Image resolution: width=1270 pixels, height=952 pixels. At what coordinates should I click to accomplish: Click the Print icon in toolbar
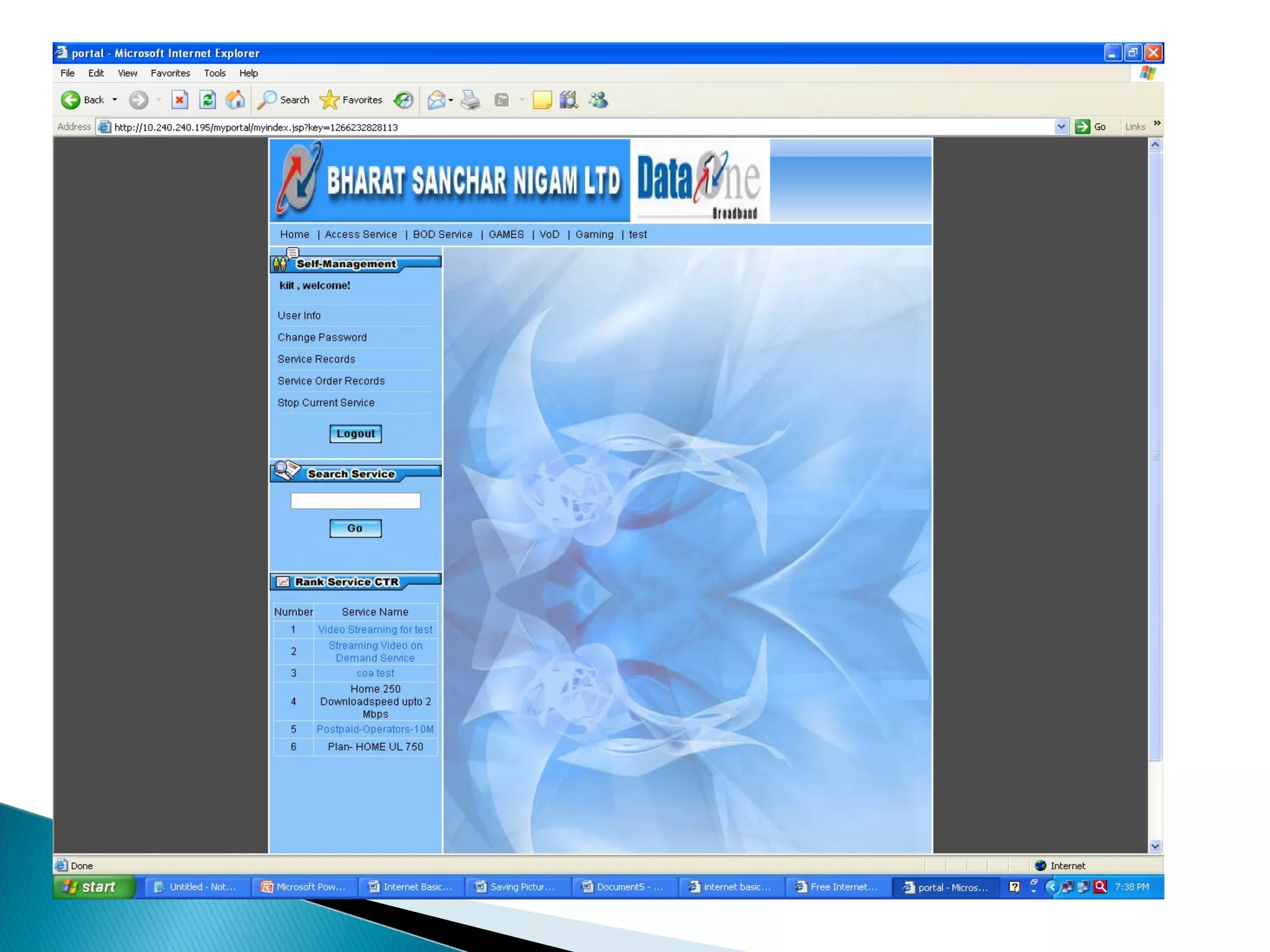point(471,100)
